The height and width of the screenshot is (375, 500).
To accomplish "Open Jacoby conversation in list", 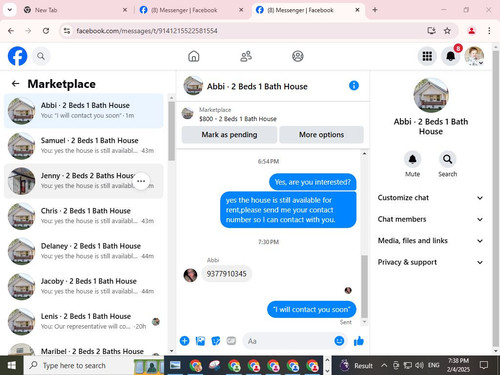I will pyautogui.click(x=84, y=286).
